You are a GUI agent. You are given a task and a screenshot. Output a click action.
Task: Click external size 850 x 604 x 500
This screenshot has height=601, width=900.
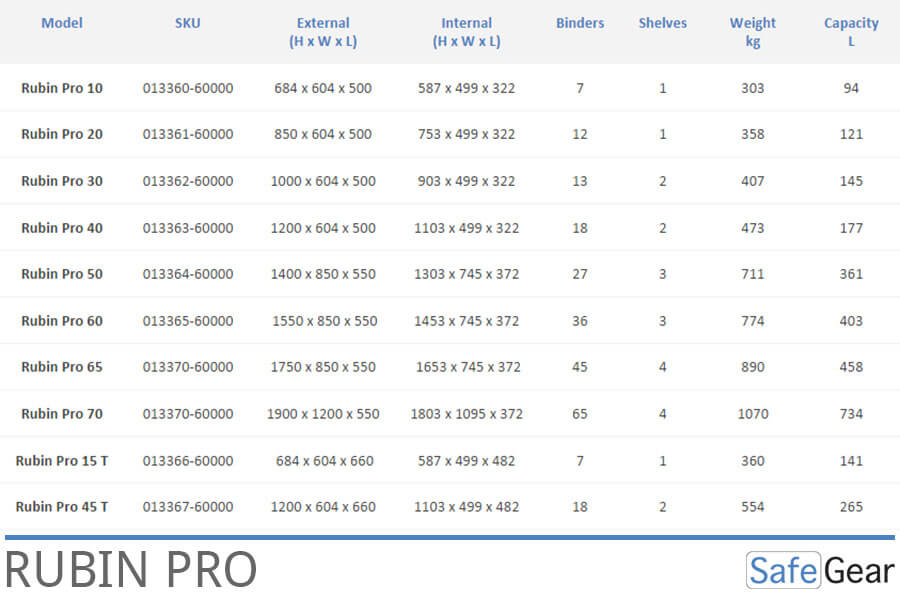[323, 134]
